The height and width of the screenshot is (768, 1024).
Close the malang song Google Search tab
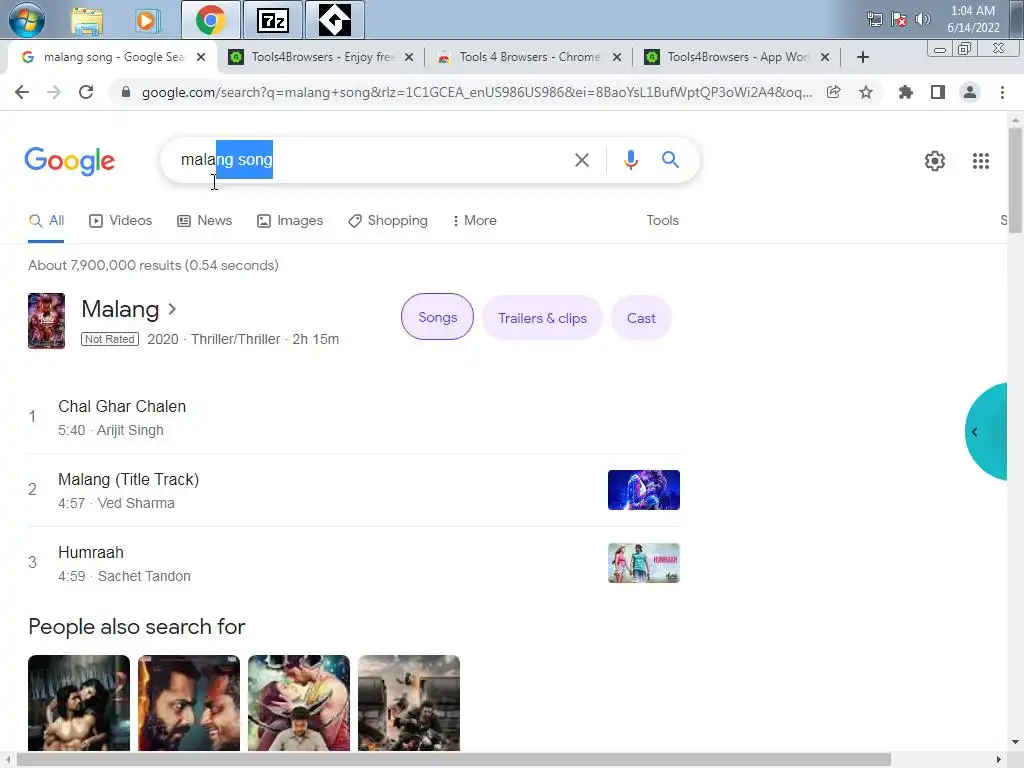(x=201, y=57)
